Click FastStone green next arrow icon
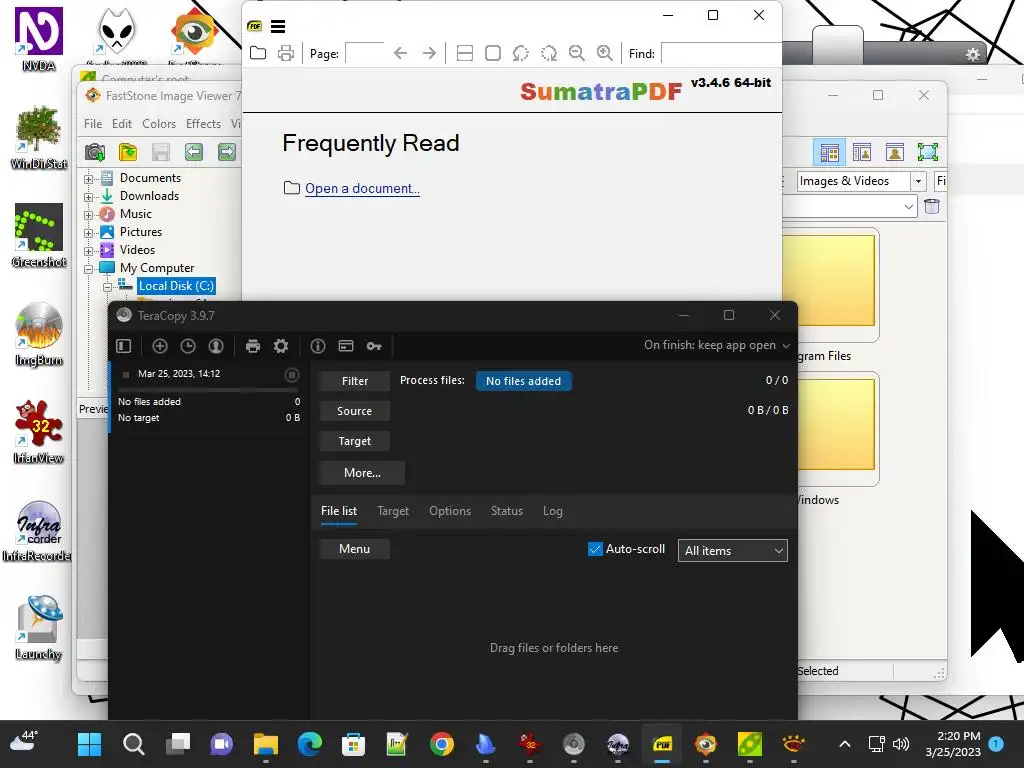This screenshot has width=1024, height=768. tap(227, 152)
